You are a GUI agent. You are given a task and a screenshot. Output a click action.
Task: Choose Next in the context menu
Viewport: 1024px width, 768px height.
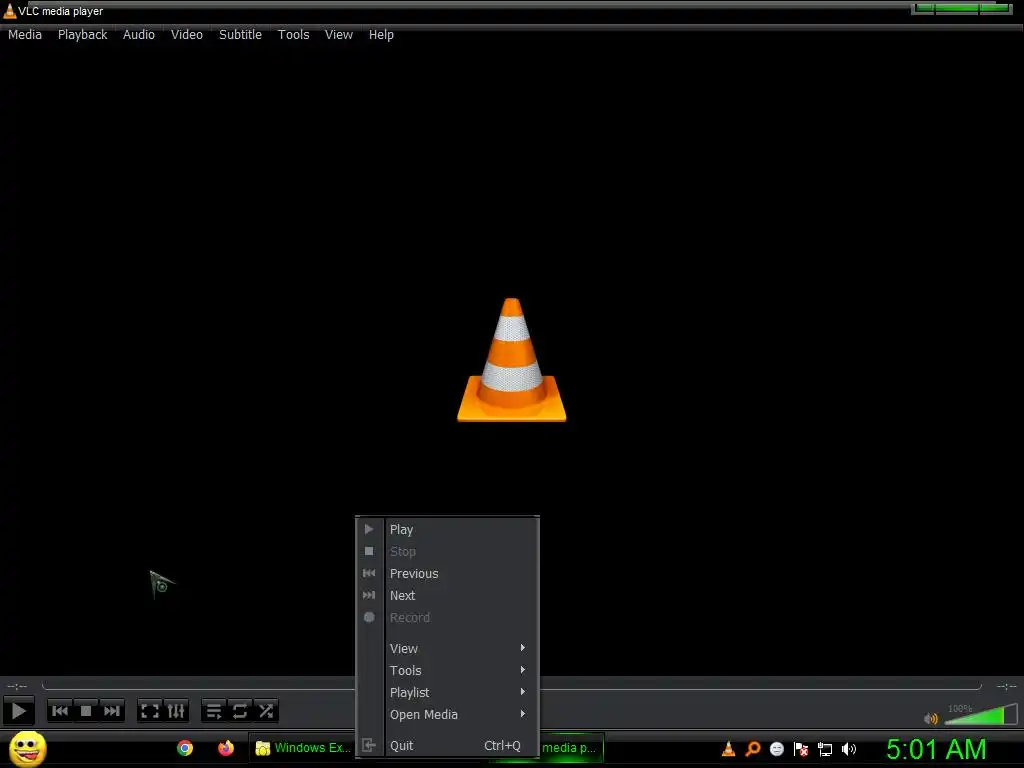coord(447,596)
